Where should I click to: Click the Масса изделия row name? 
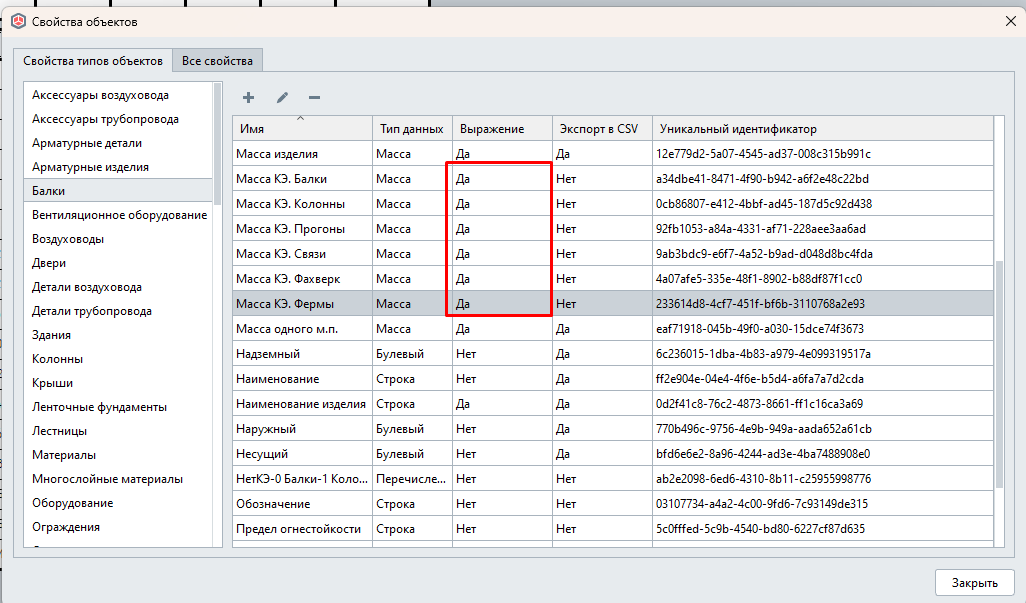277,154
